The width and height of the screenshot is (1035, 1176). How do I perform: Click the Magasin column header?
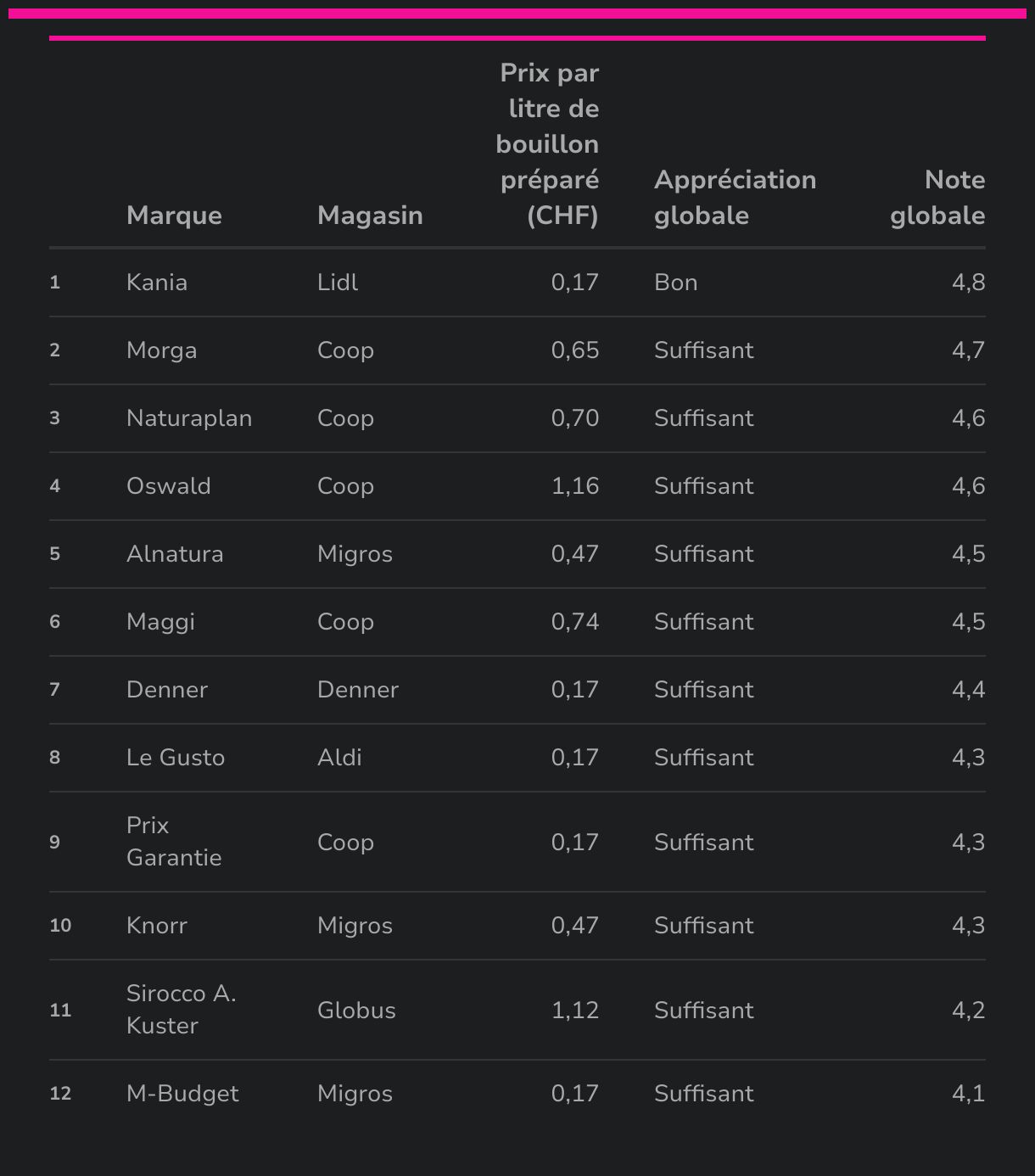pos(370,216)
